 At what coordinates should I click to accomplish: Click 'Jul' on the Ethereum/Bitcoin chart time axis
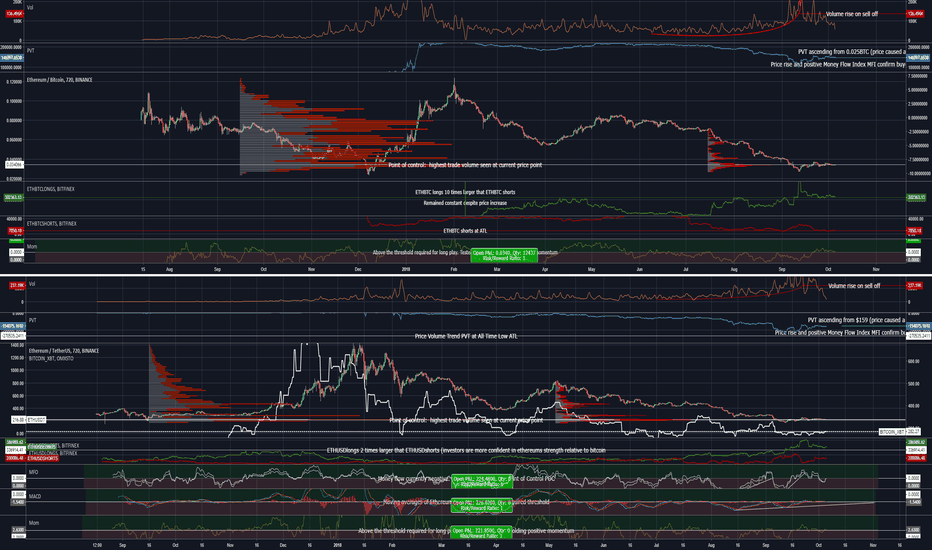685,269
